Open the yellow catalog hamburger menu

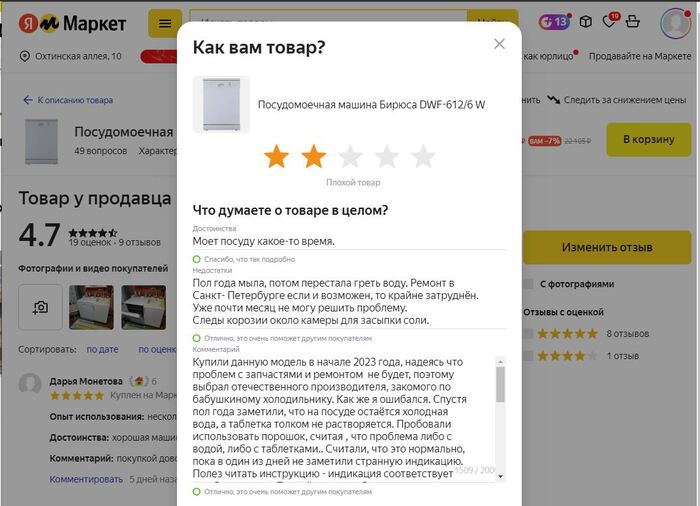click(165, 23)
